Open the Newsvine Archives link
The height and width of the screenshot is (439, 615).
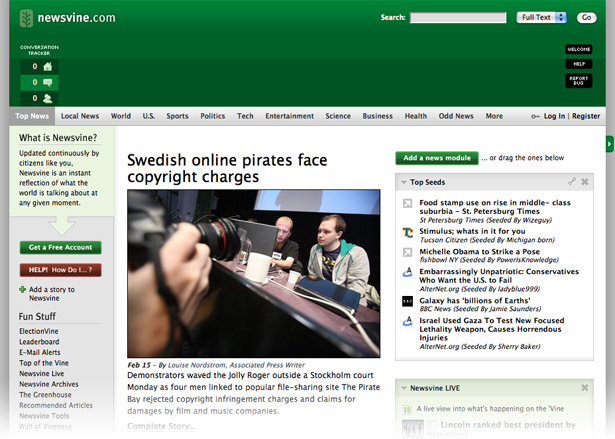(49, 384)
